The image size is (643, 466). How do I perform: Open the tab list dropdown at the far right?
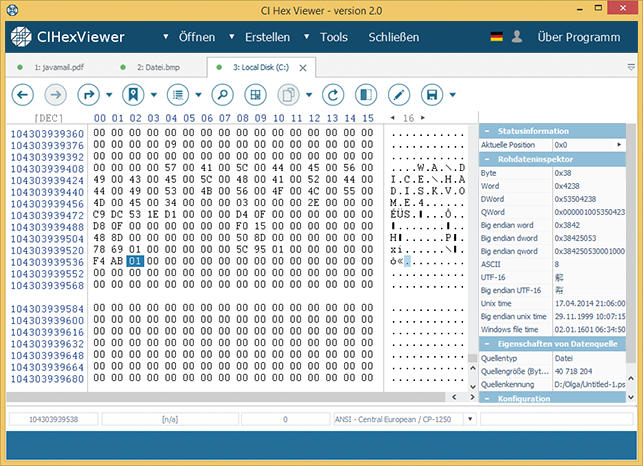[631, 67]
